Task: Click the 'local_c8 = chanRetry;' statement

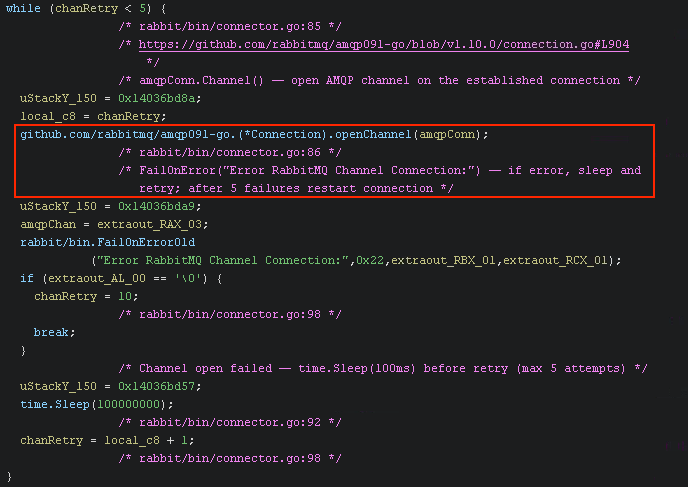Action: pyautogui.click(x=93, y=116)
